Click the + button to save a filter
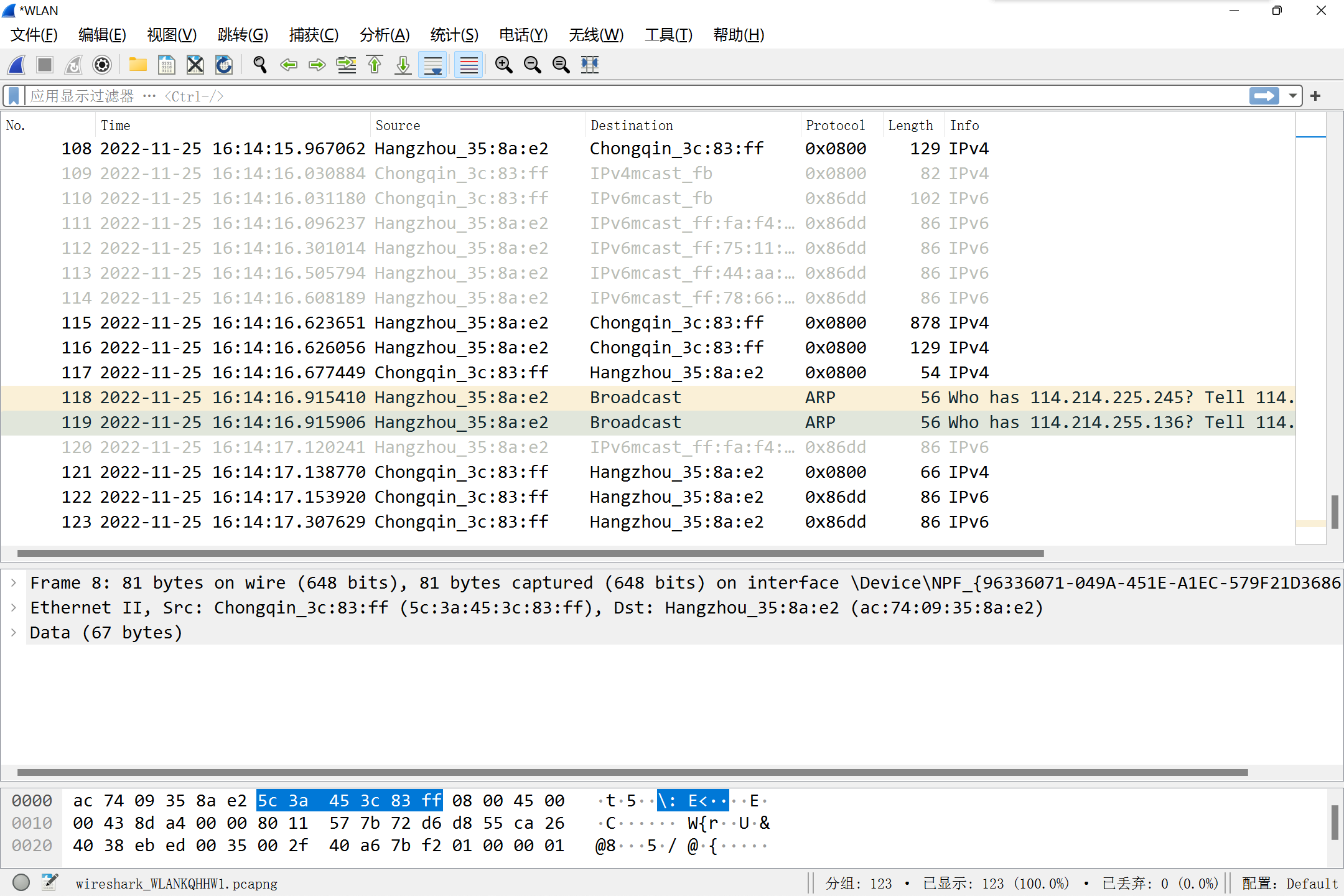This screenshot has height=896, width=1344. point(1315,96)
